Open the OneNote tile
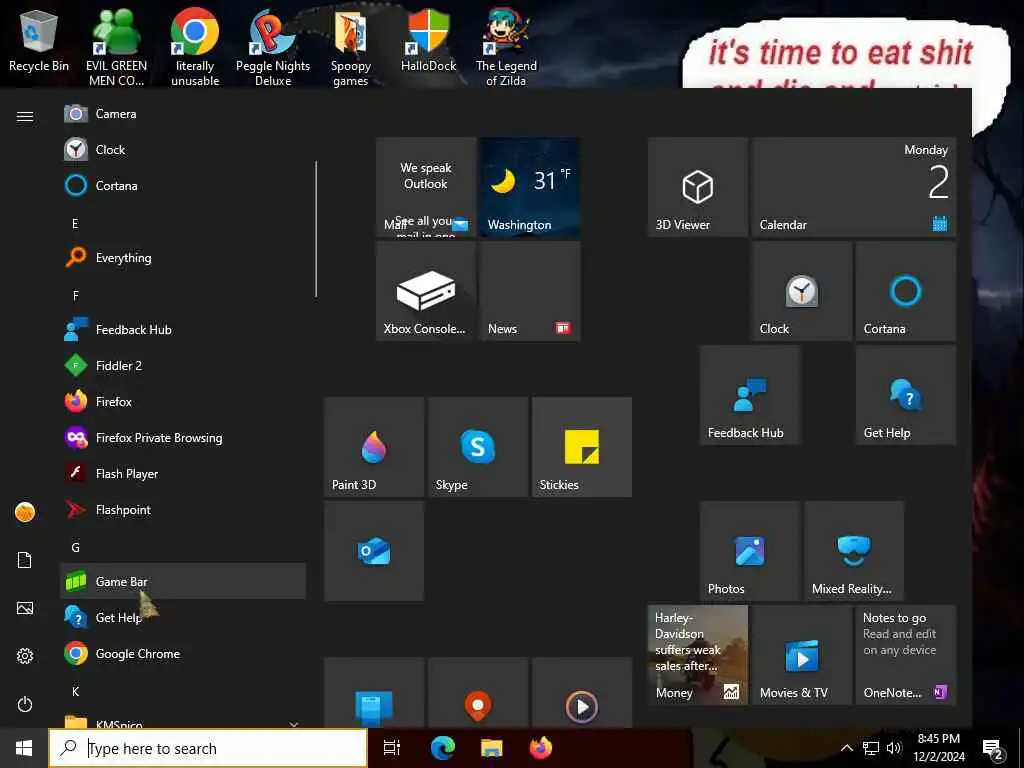 [x=906, y=654]
